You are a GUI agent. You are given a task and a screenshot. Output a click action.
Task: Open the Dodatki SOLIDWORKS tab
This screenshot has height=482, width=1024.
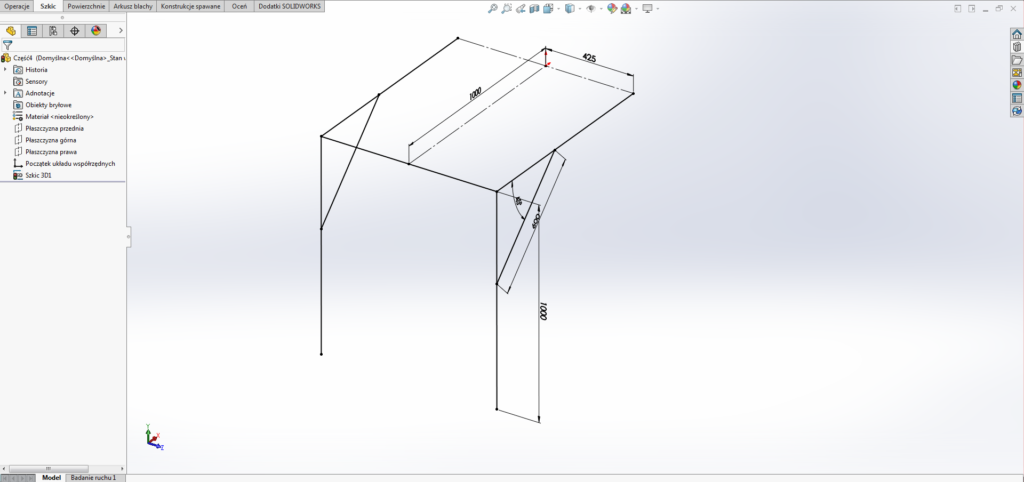point(289,5)
